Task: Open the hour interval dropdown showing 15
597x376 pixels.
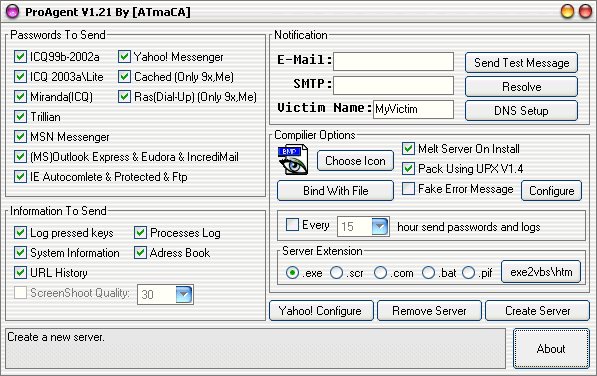Action: [380, 226]
